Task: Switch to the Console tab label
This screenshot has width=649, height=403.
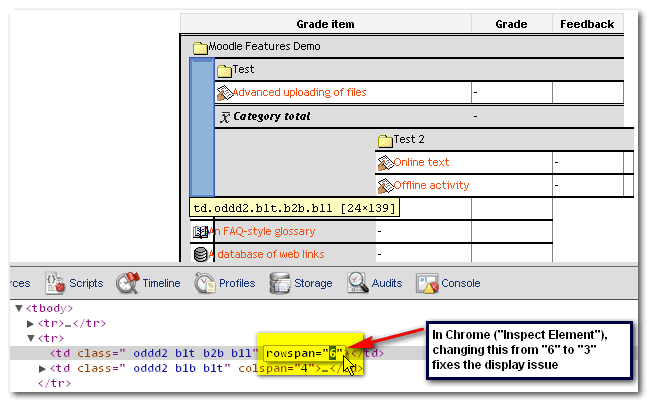Action: tap(461, 283)
